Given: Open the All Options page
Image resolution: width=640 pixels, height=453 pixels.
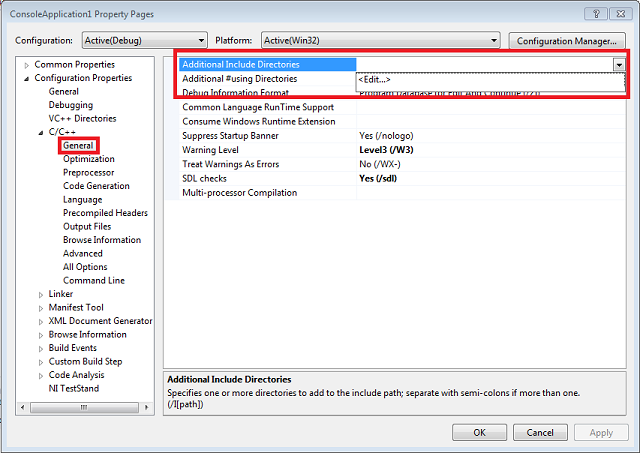Looking at the screenshot, I should pos(85,267).
